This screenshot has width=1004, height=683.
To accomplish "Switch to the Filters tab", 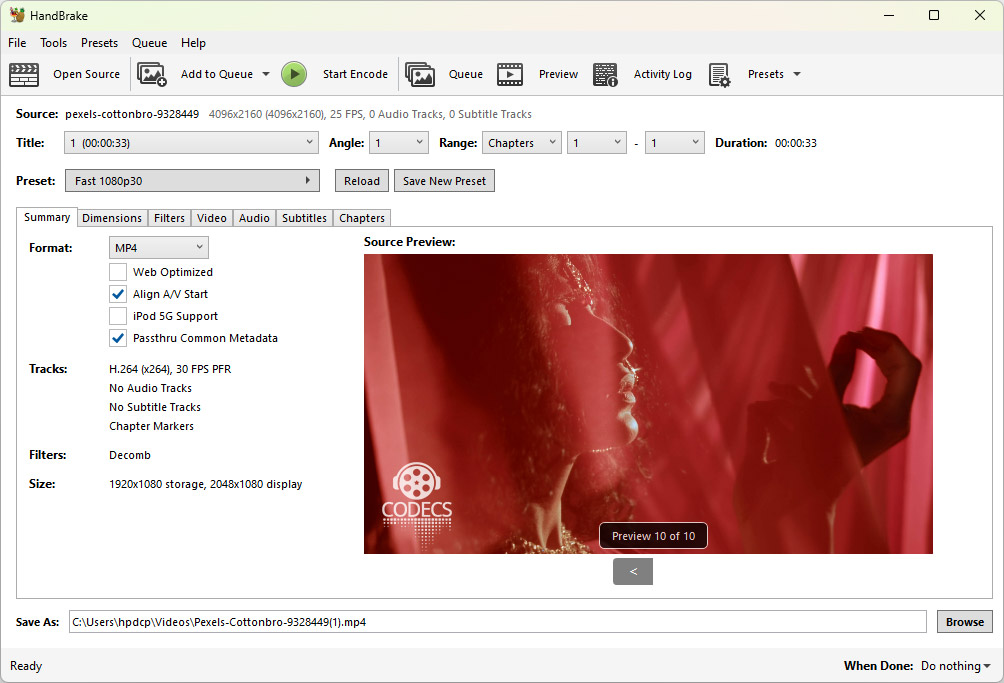I will pos(169,218).
